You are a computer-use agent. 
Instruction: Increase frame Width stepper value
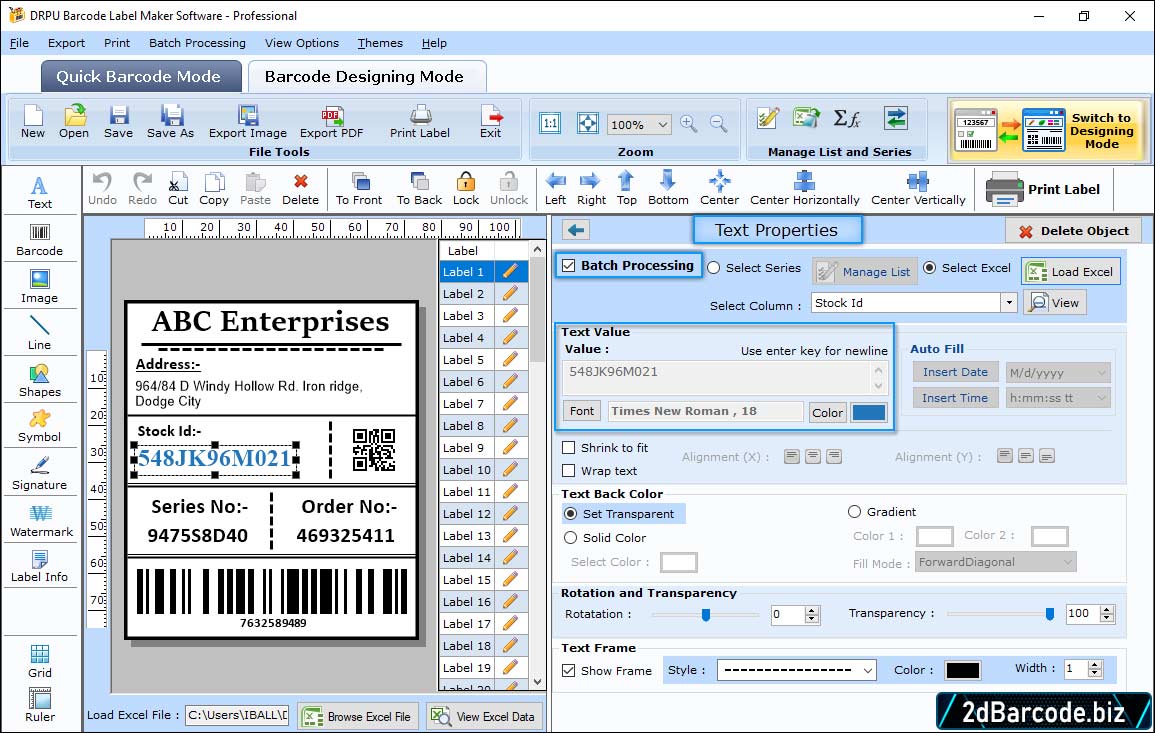coord(1095,665)
